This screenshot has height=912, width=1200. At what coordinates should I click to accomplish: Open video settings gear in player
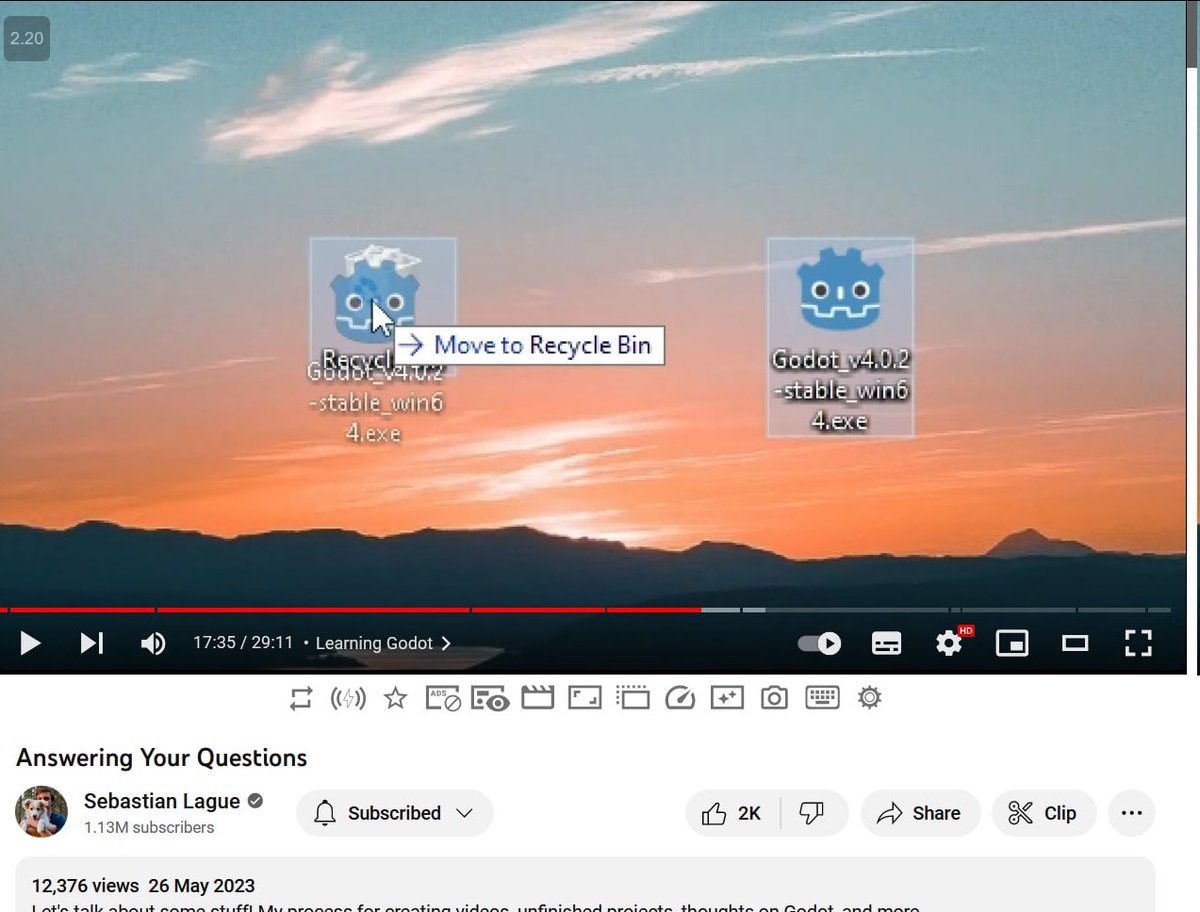pos(948,643)
